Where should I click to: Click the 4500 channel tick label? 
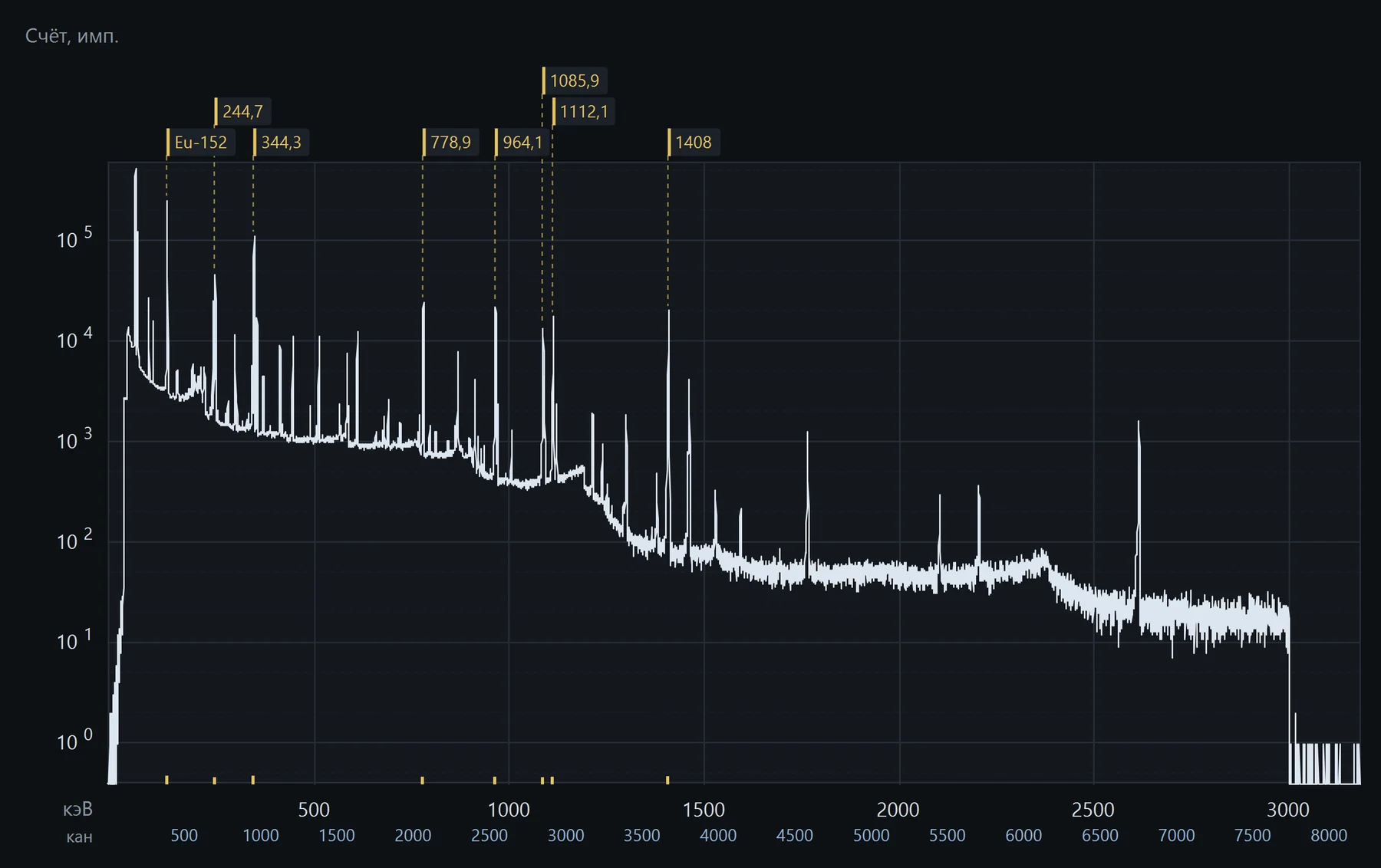[x=795, y=836]
